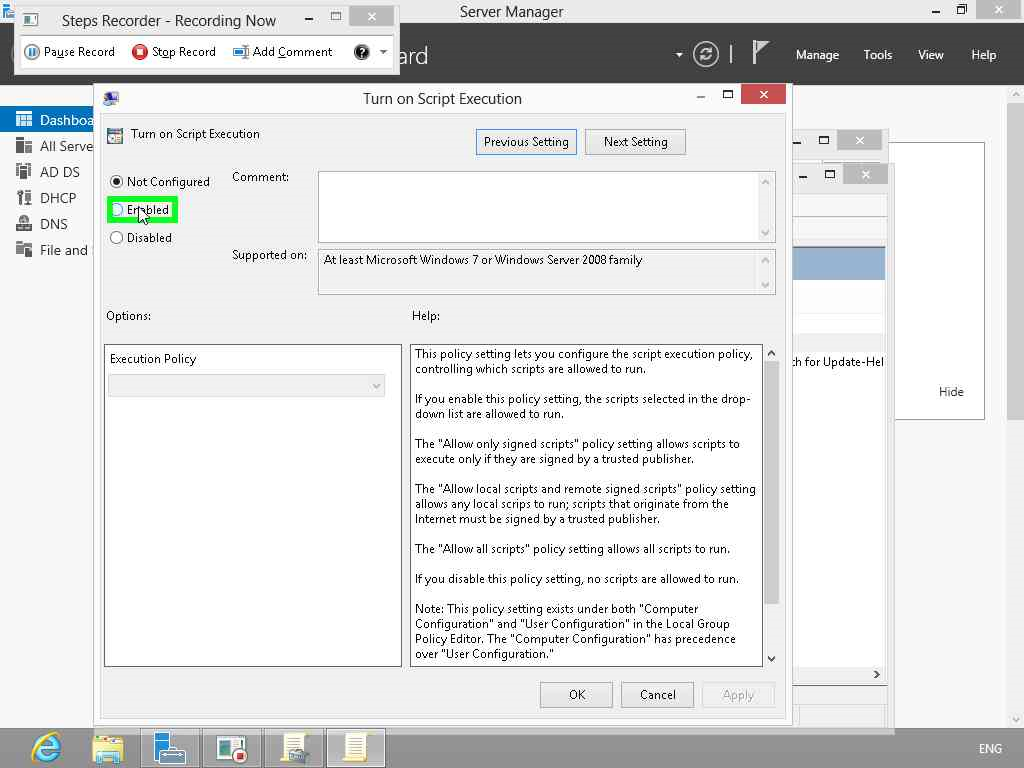The width and height of the screenshot is (1024, 768).
Task: Open Server Manager Tools menu
Action: point(878,55)
